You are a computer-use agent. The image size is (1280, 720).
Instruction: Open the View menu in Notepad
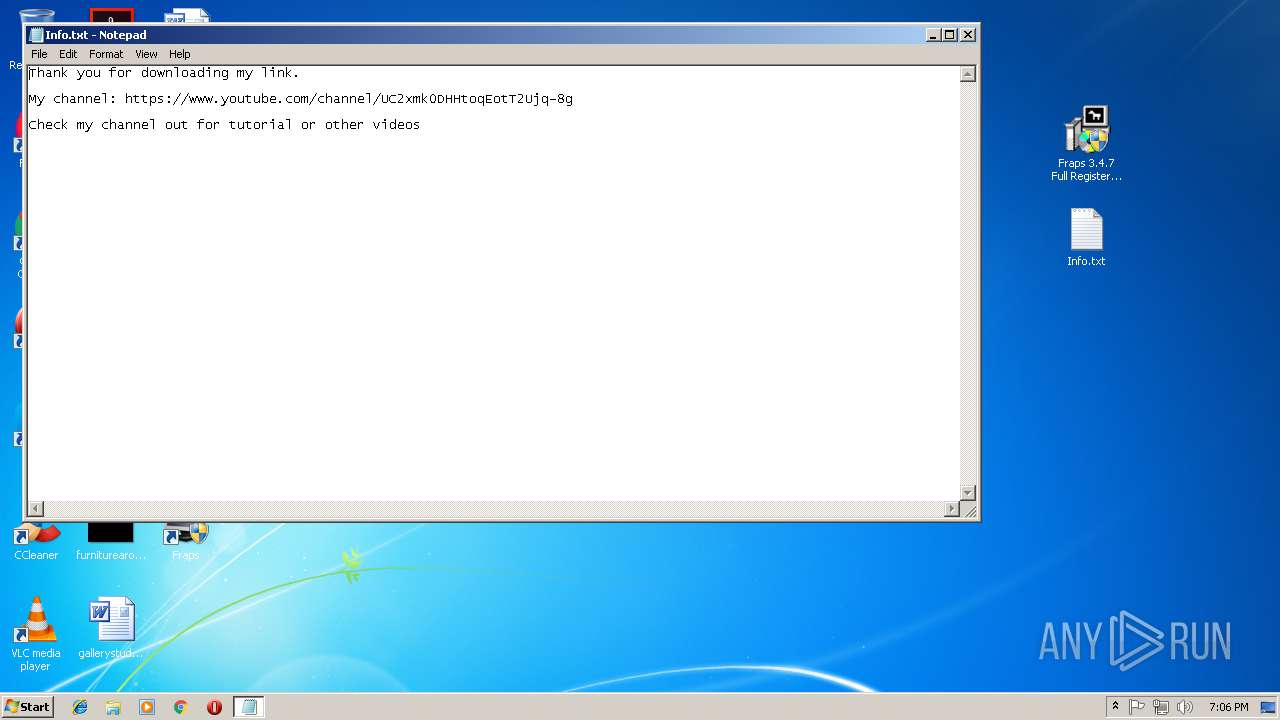coord(146,54)
